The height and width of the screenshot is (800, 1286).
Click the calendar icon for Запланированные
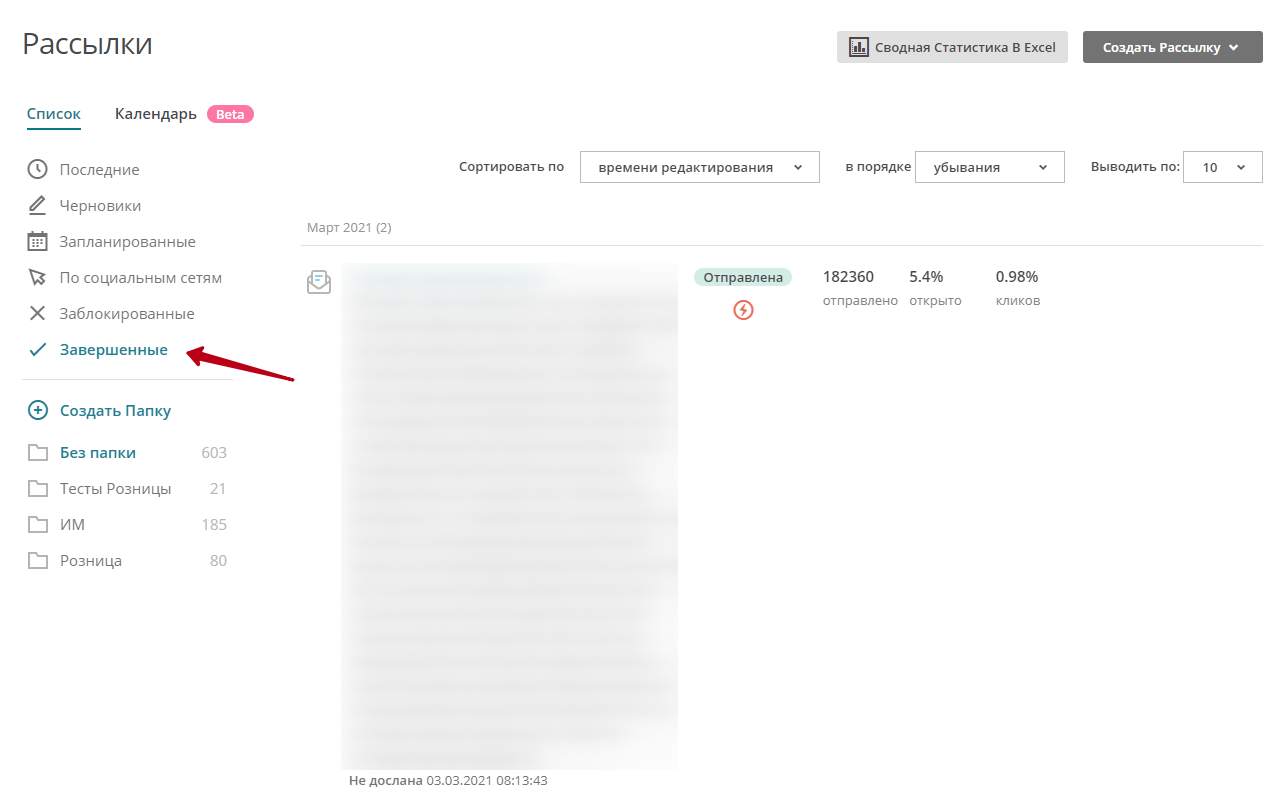coord(37,241)
